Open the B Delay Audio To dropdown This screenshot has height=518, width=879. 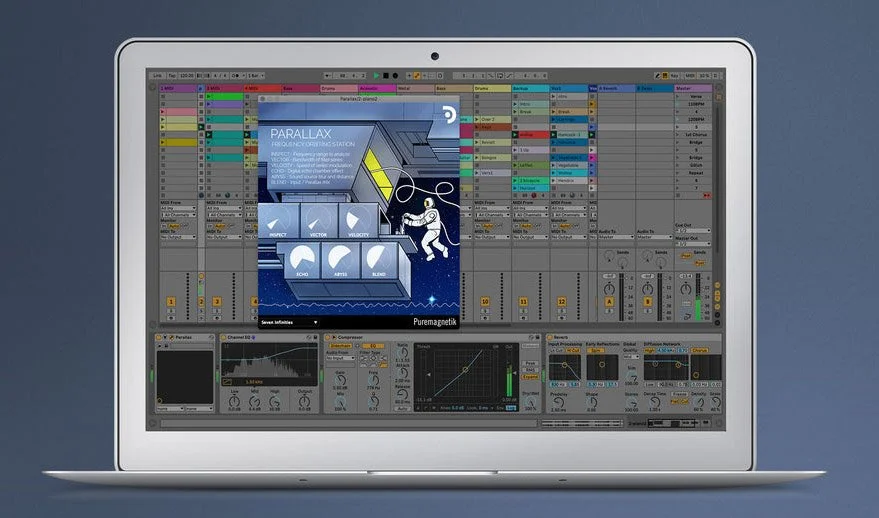pos(654,237)
